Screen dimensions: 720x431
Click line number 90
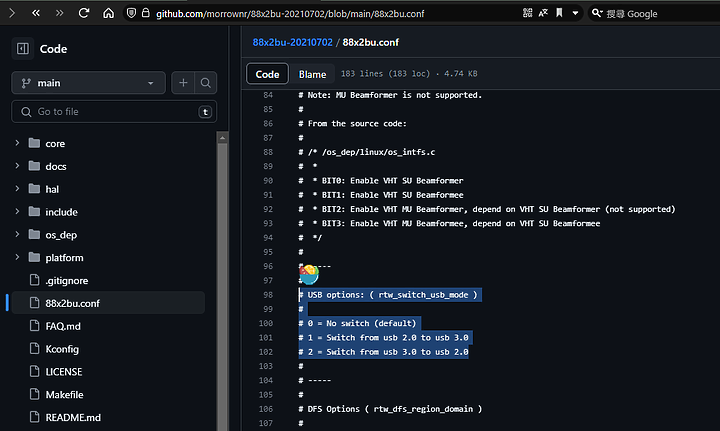(268, 180)
